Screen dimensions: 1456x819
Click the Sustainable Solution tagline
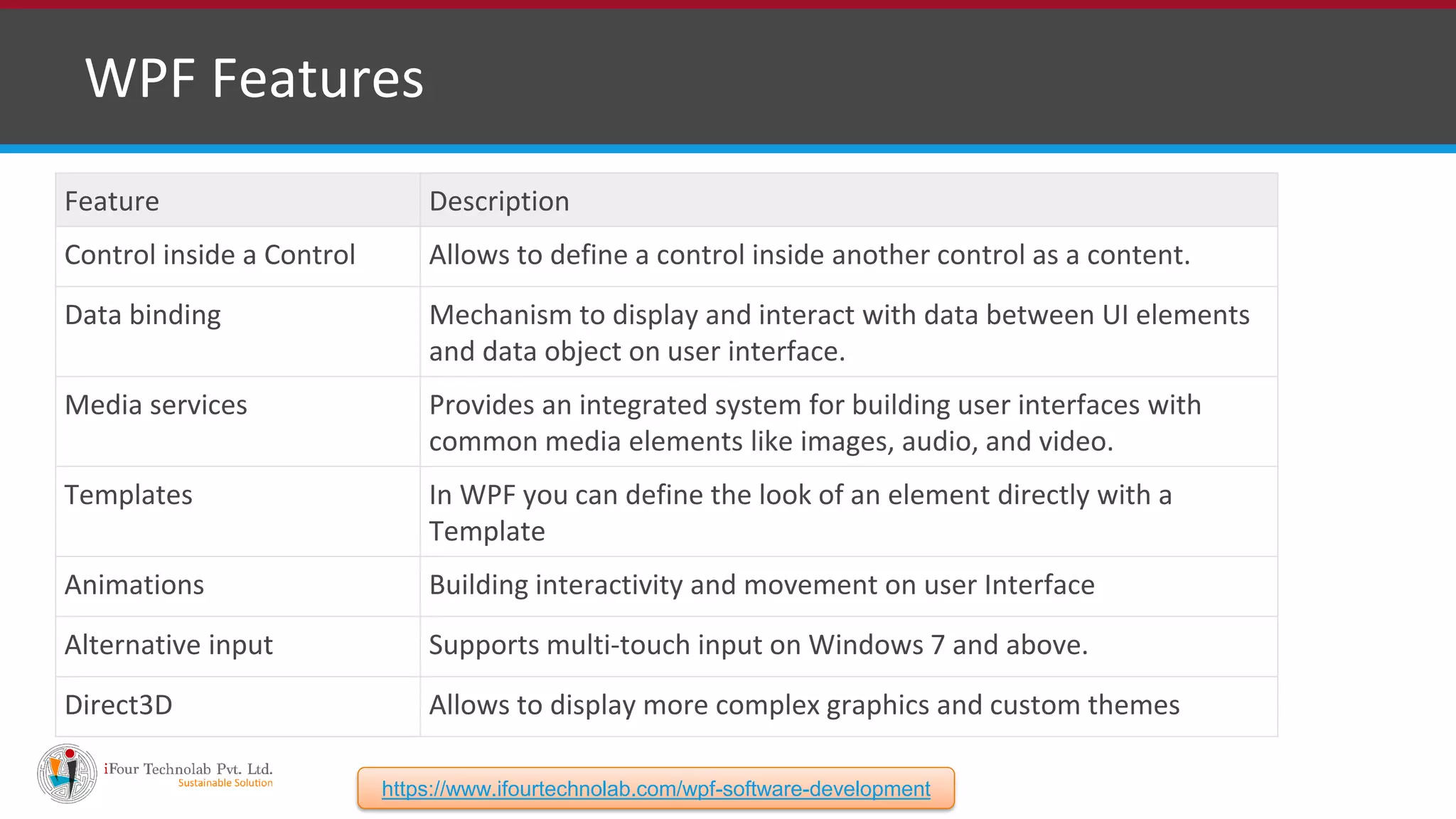coord(225,783)
